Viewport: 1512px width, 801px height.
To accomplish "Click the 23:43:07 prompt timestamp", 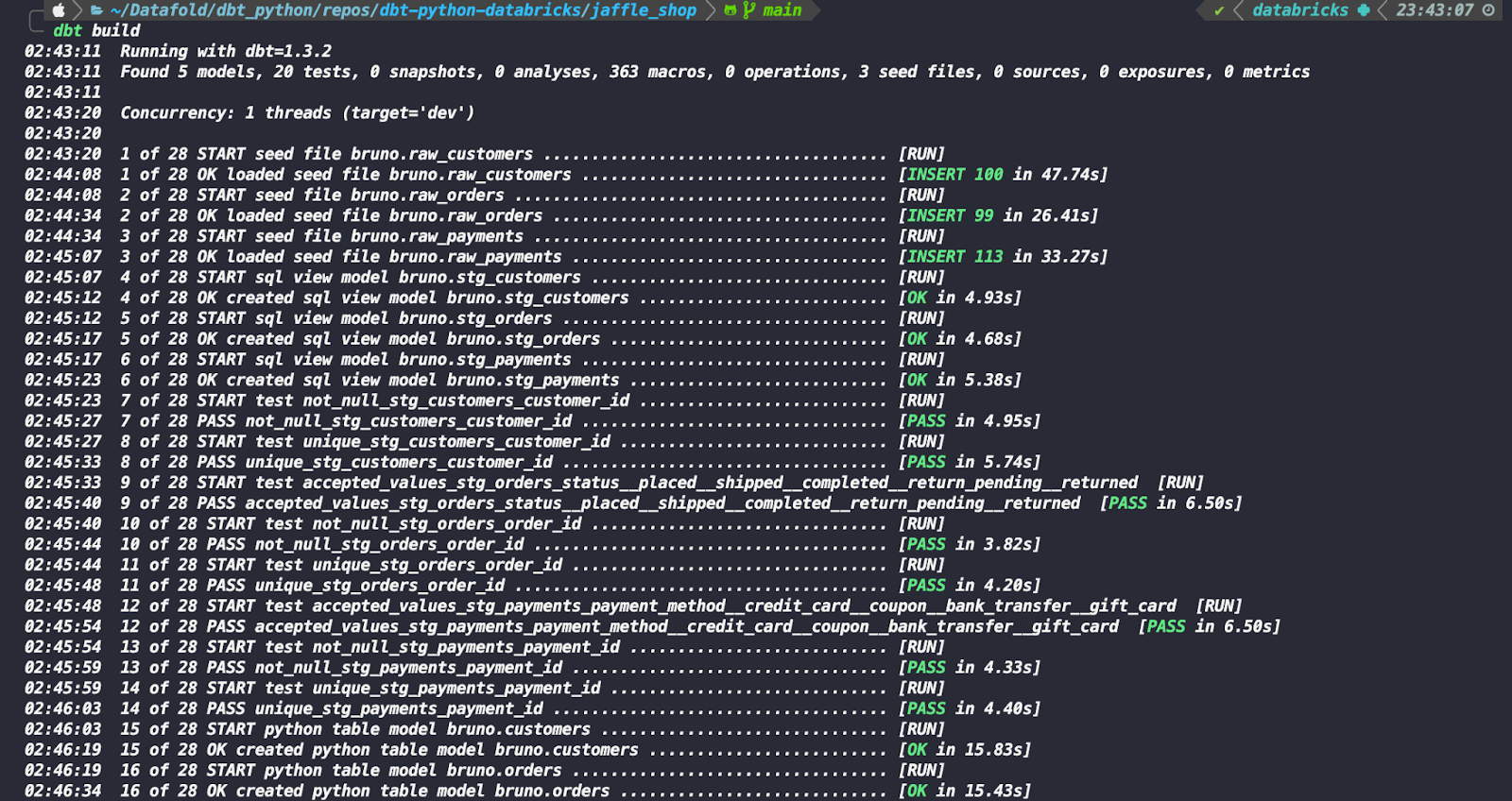I will pyautogui.click(x=1435, y=10).
